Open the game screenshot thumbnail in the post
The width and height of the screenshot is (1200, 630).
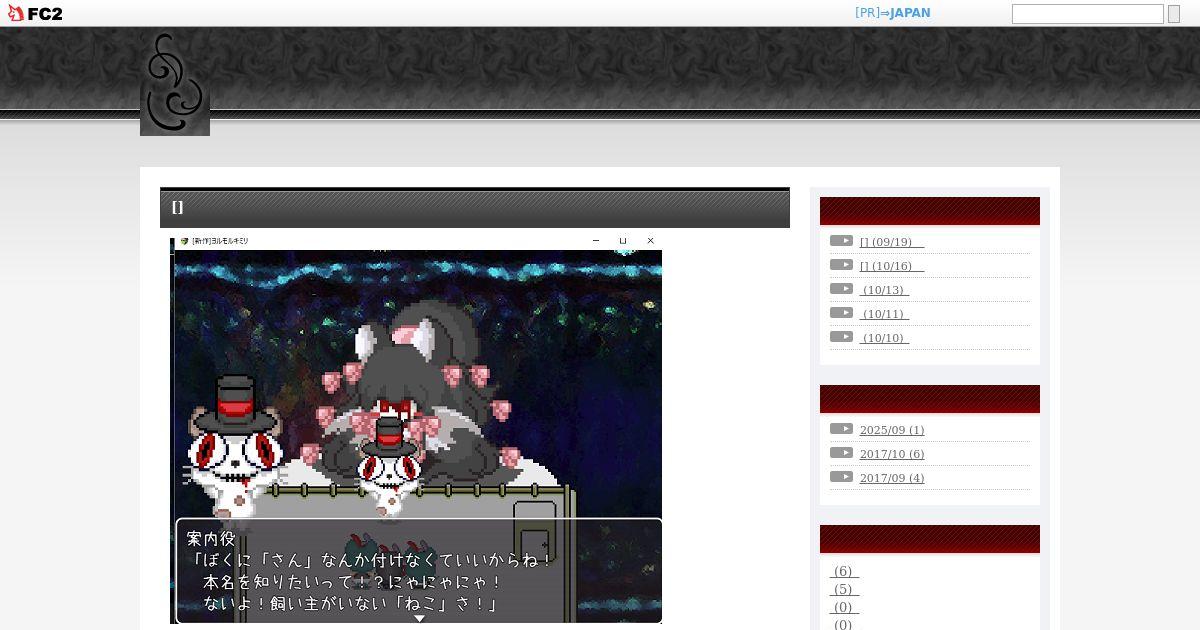[416, 430]
